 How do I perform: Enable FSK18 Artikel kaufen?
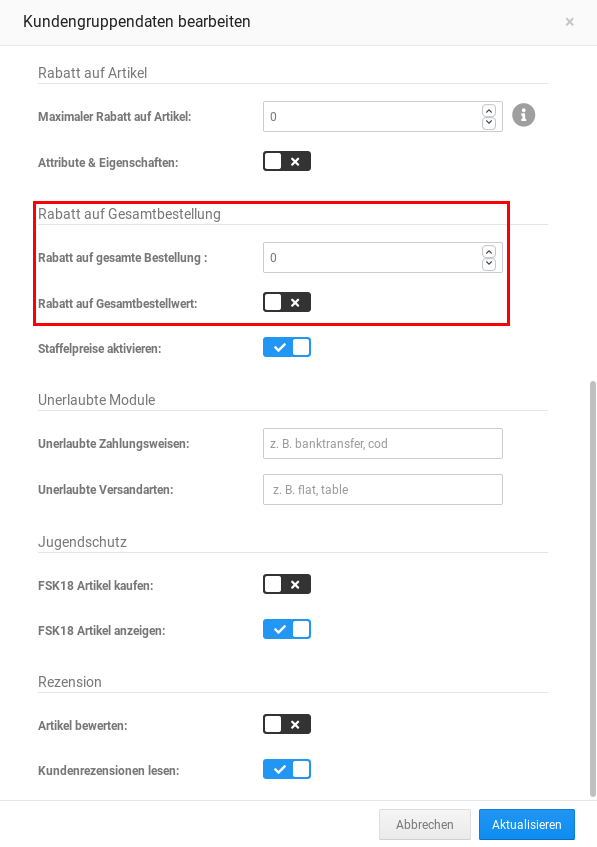(x=286, y=583)
